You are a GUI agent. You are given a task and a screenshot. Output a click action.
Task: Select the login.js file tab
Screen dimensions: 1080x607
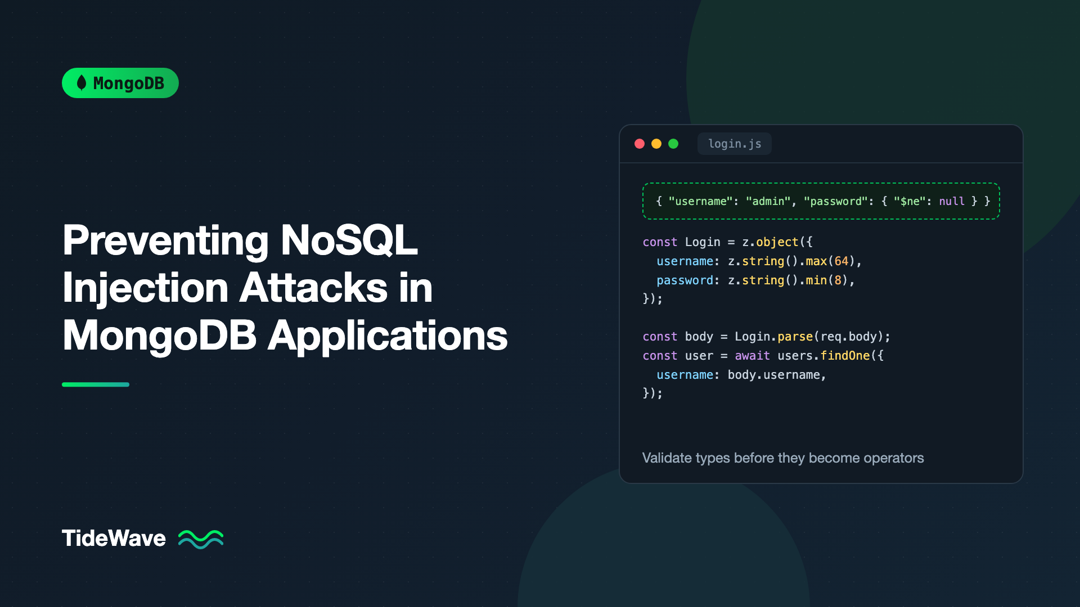click(x=734, y=144)
